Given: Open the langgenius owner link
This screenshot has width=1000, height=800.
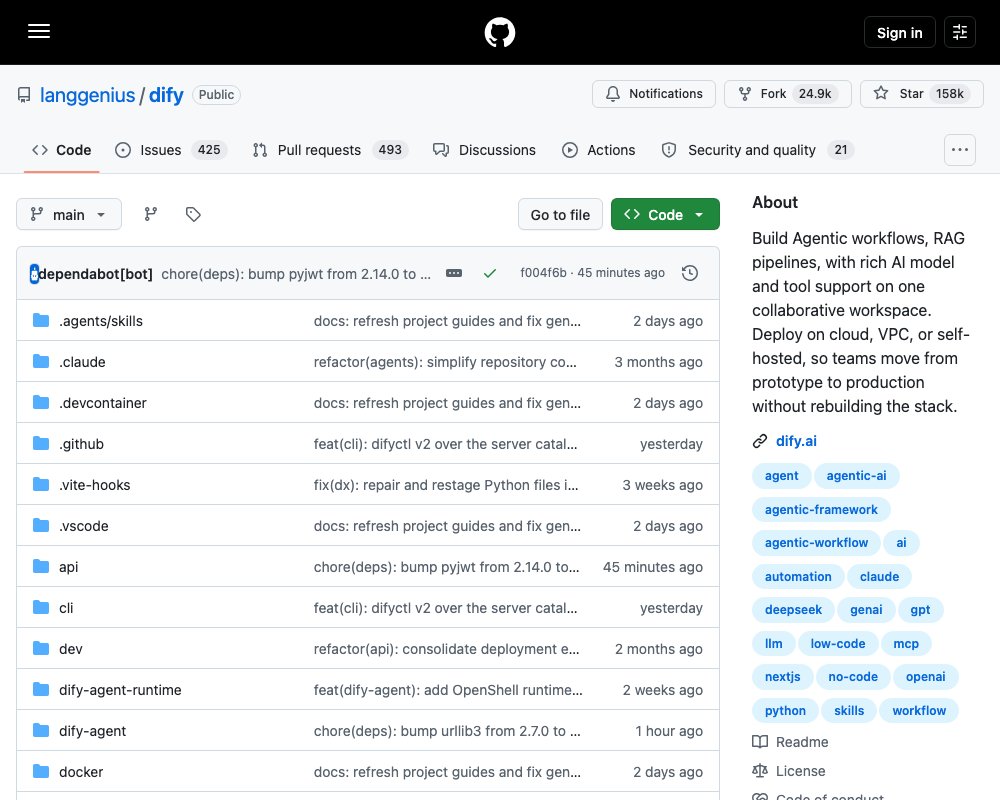Looking at the screenshot, I should coord(87,95).
